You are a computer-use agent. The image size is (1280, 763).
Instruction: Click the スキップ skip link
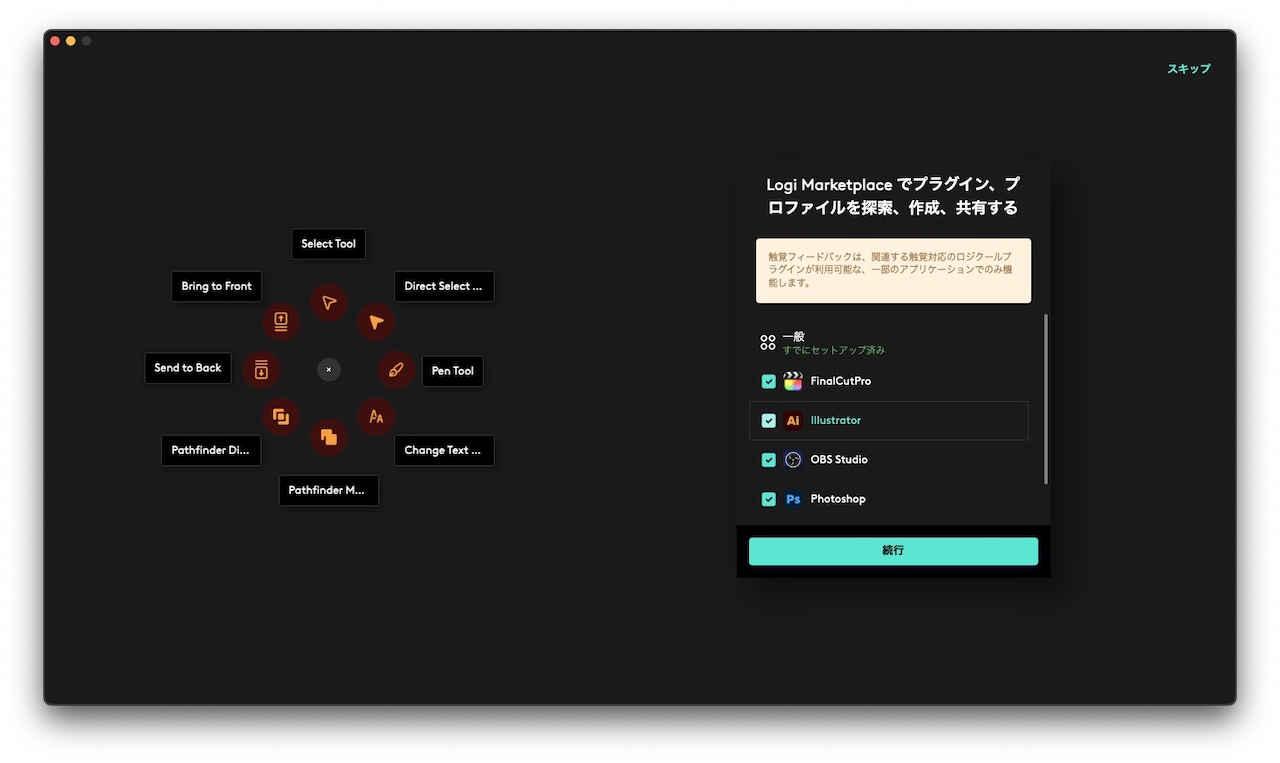1188,69
